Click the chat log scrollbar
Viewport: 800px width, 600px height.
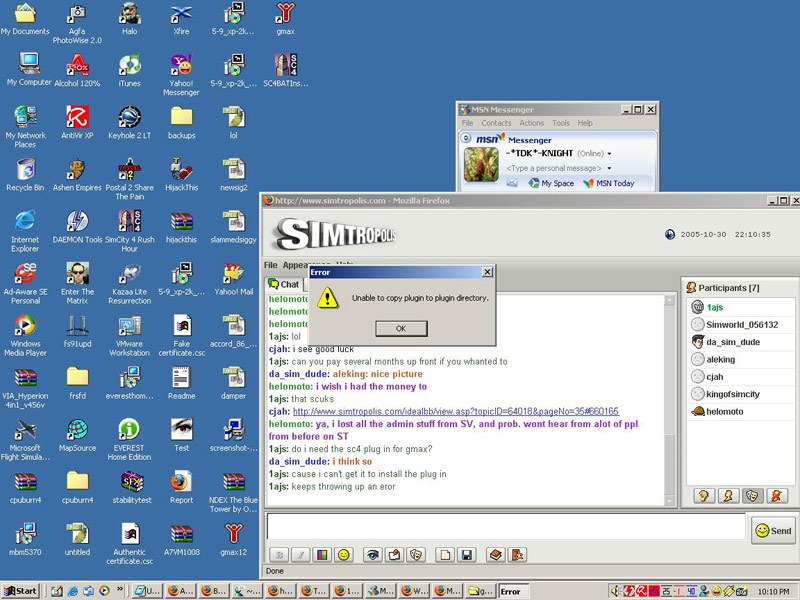[670, 401]
